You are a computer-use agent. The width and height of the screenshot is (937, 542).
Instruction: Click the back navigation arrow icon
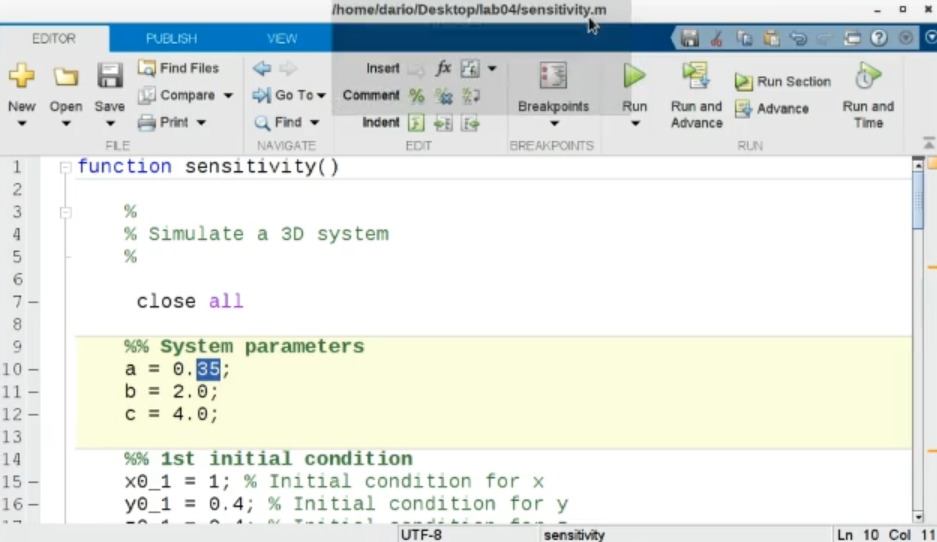262,68
